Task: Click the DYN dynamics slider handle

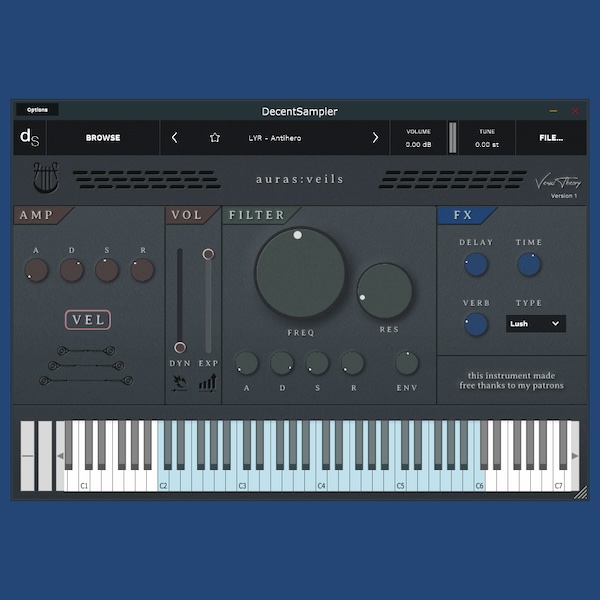Action: 180,347
